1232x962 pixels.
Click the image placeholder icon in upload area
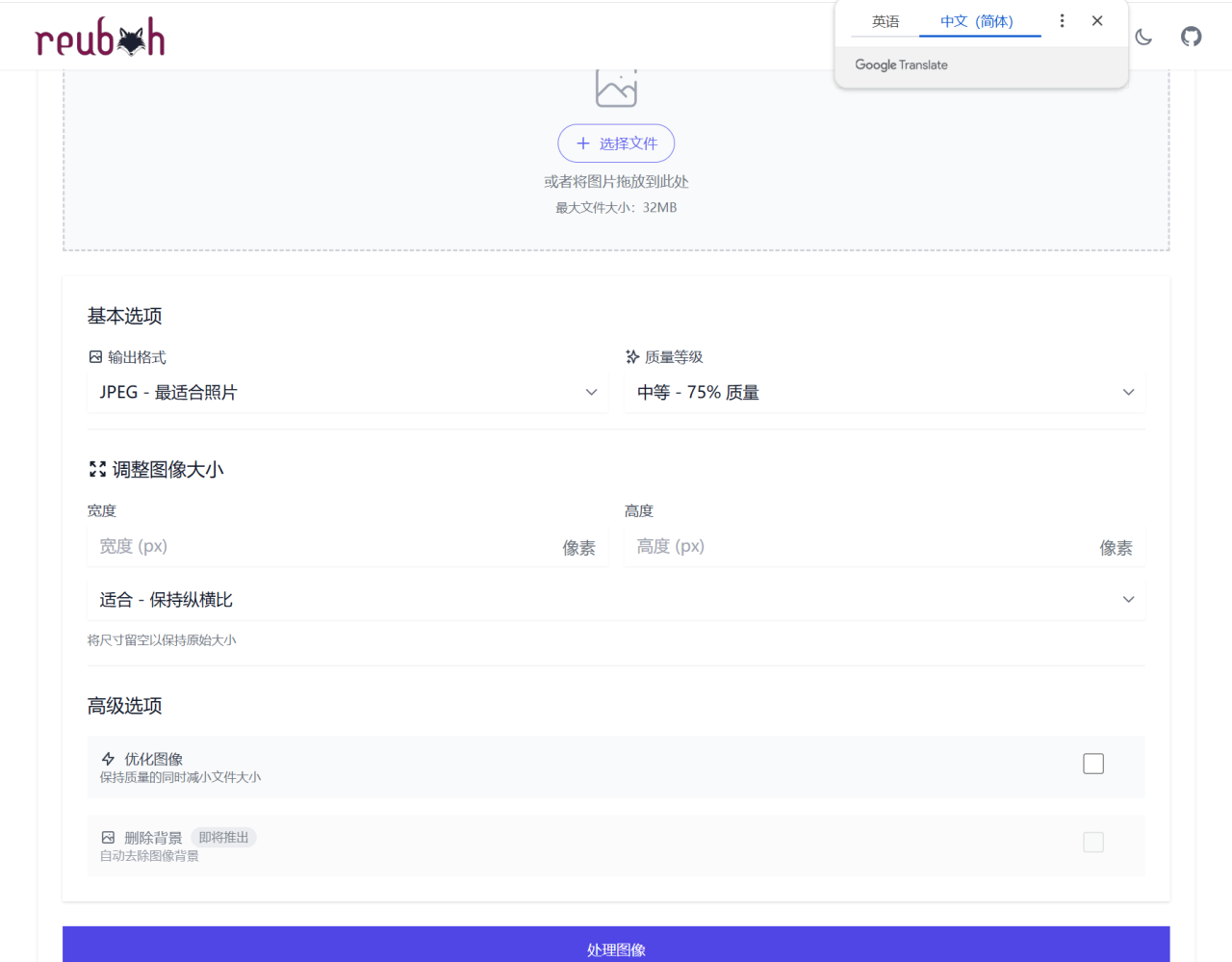616,87
